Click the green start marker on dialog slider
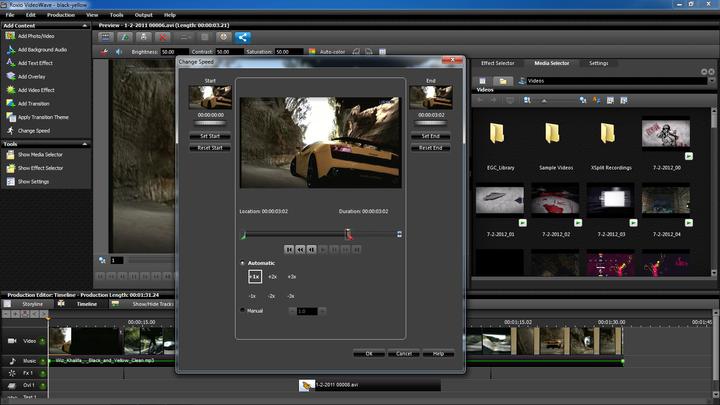 tap(243, 235)
